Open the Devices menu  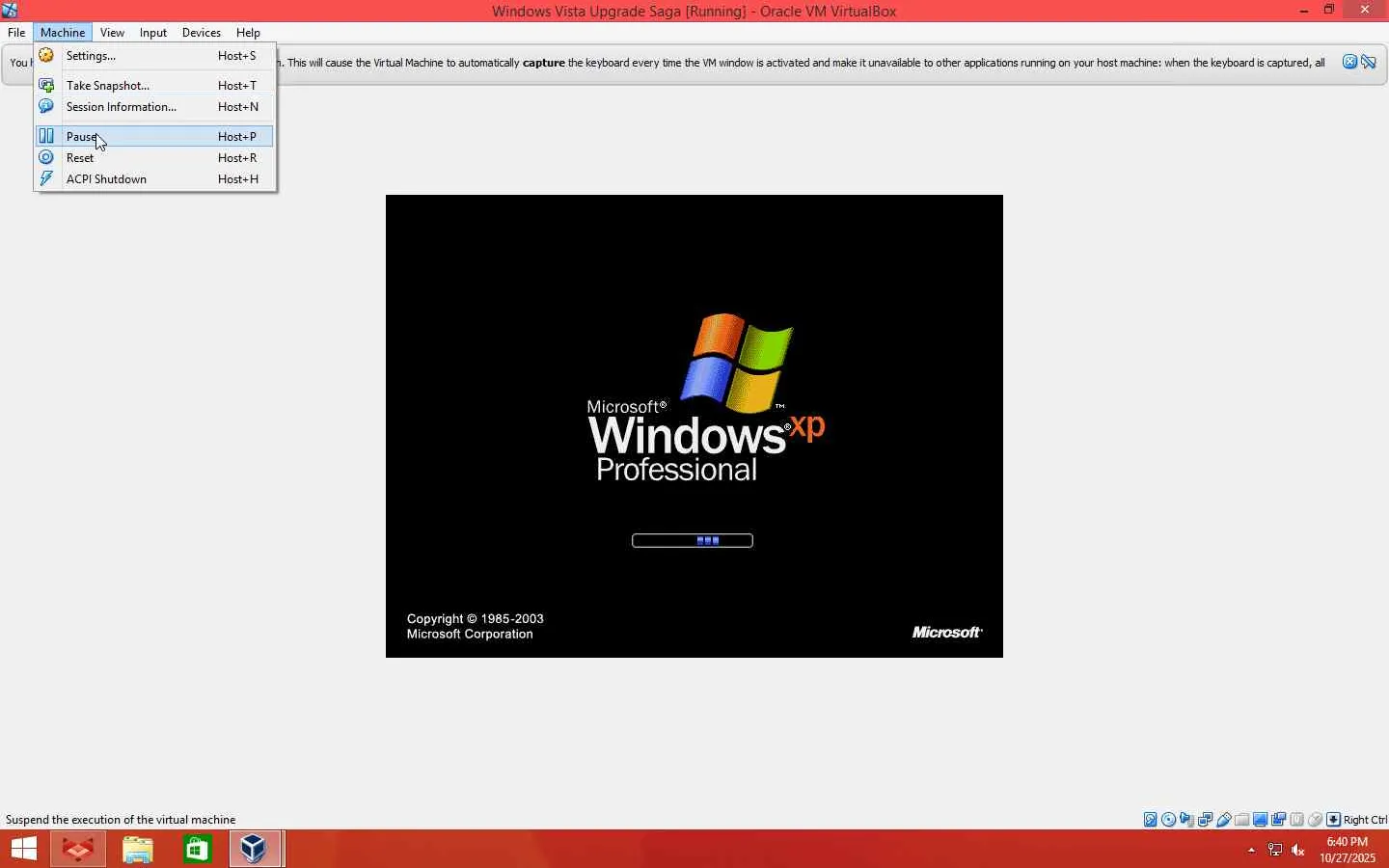pos(202,32)
